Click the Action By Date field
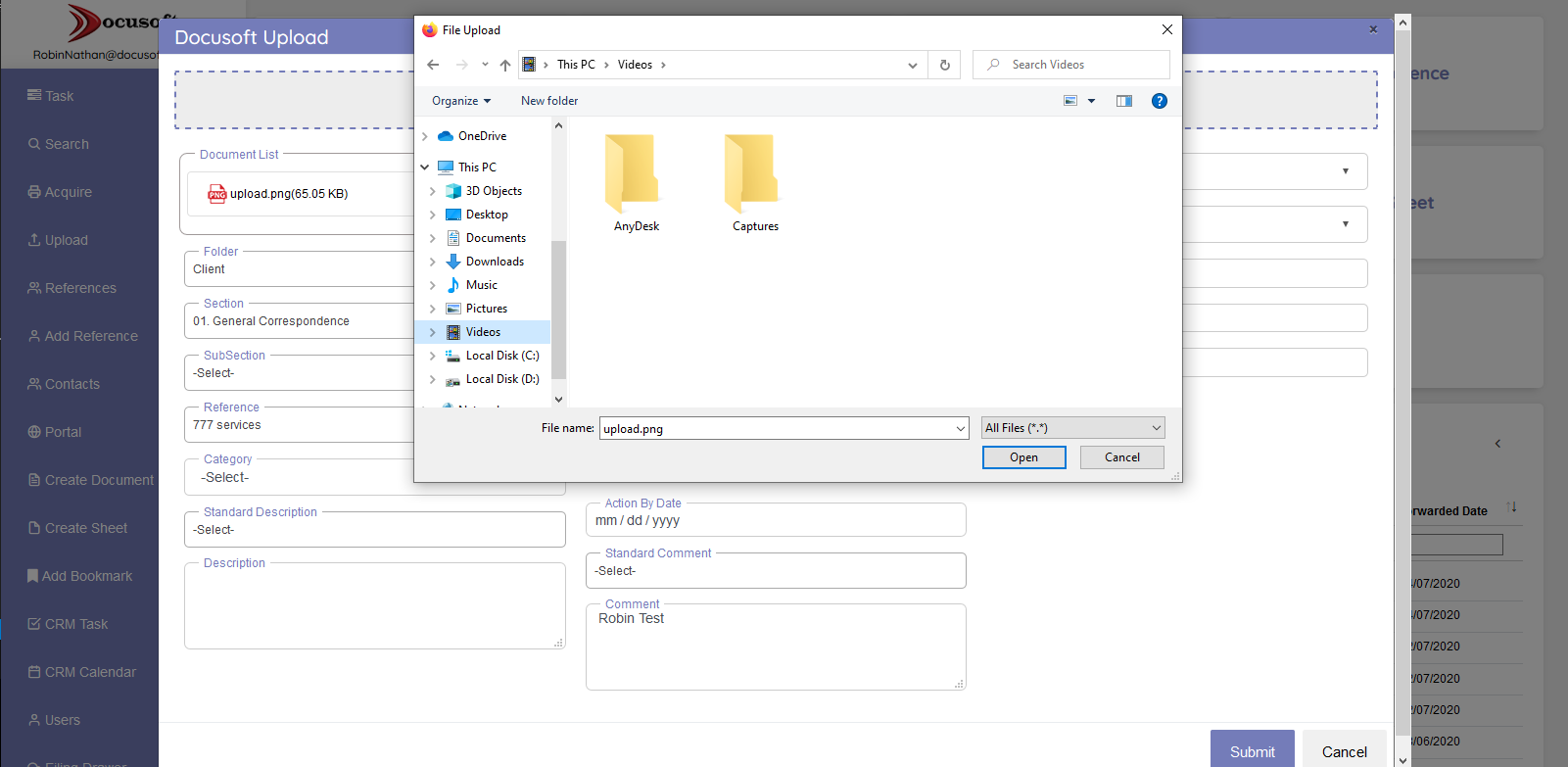 click(776, 520)
